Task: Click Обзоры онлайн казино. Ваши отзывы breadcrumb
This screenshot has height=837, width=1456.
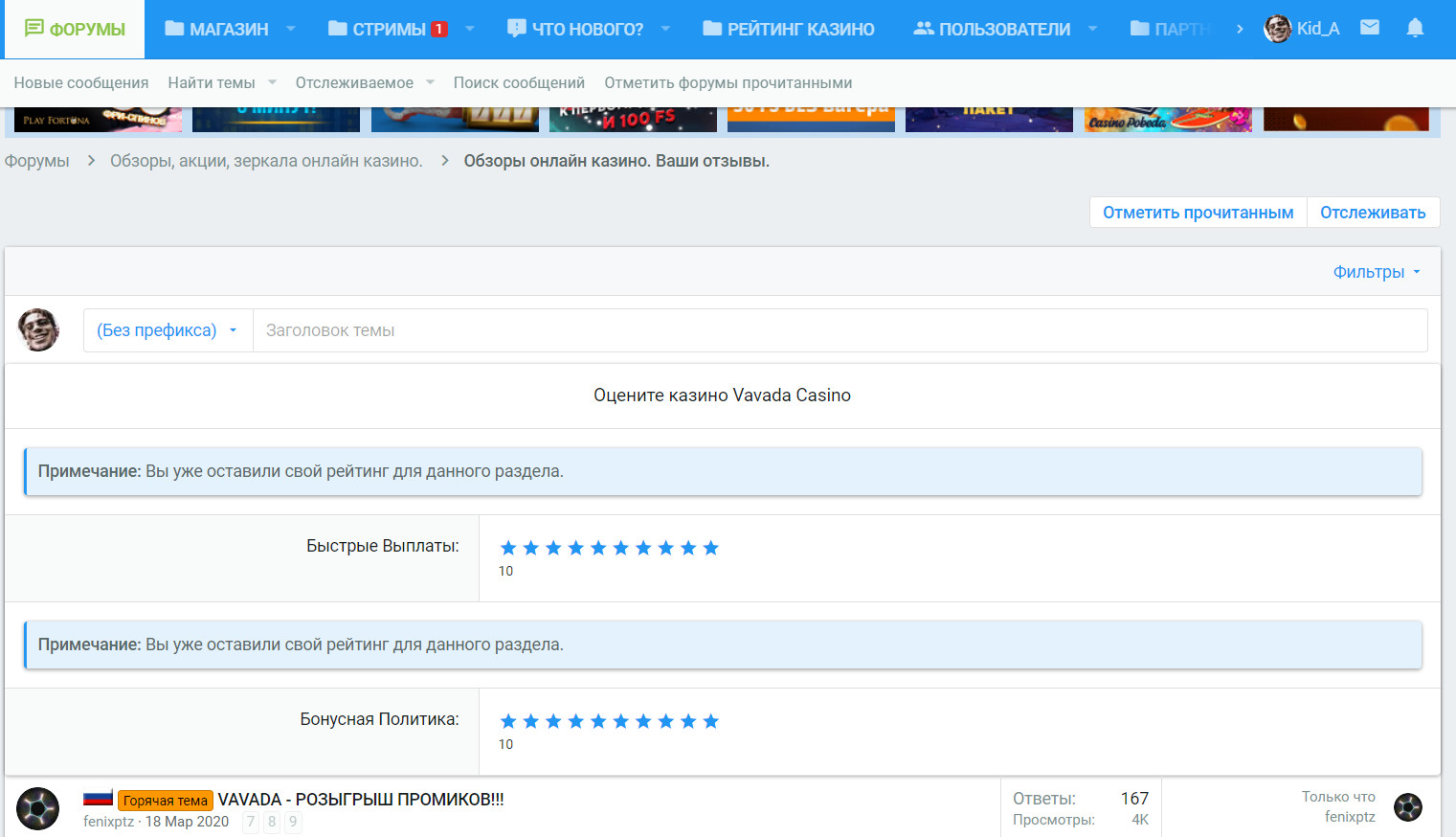Action: [x=616, y=161]
